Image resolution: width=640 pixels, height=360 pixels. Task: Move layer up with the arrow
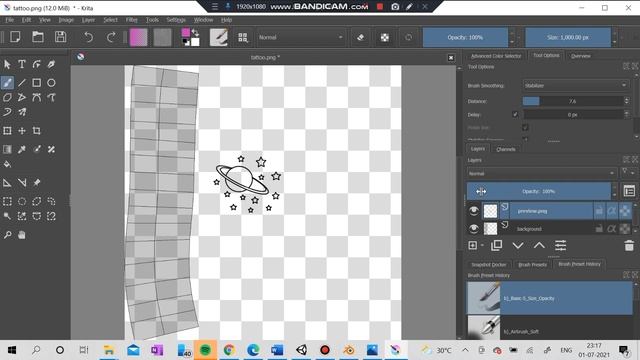pyautogui.click(x=539, y=245)
